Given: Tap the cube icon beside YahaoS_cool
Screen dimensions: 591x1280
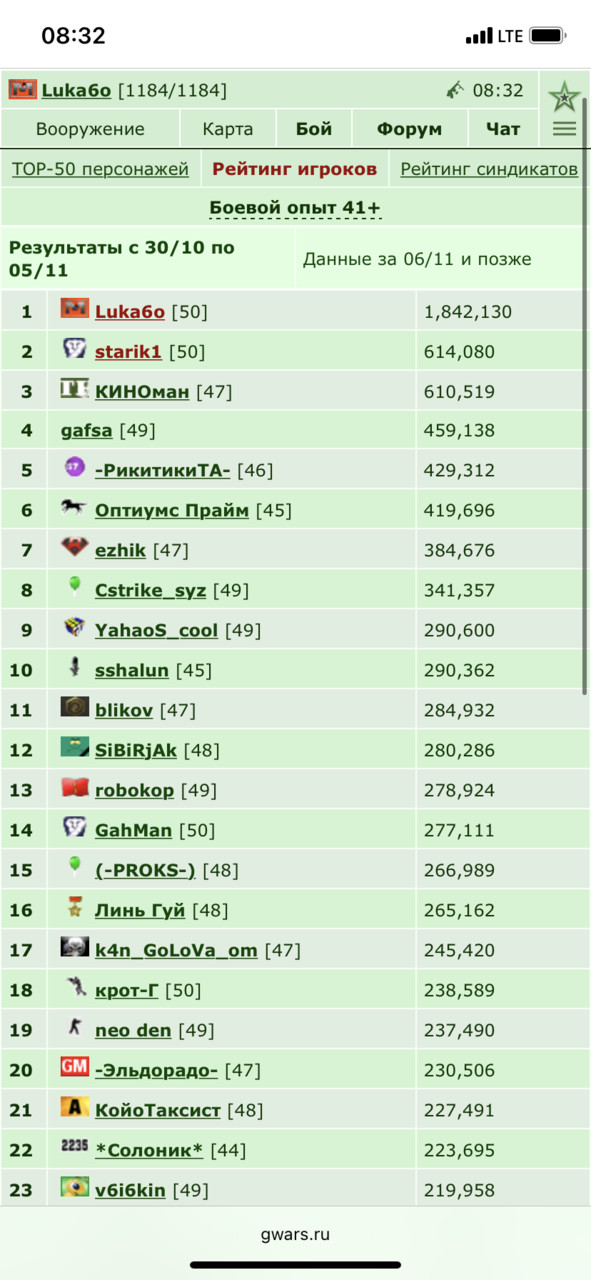Looking at the screenshot, I should (x=74, y=627).
